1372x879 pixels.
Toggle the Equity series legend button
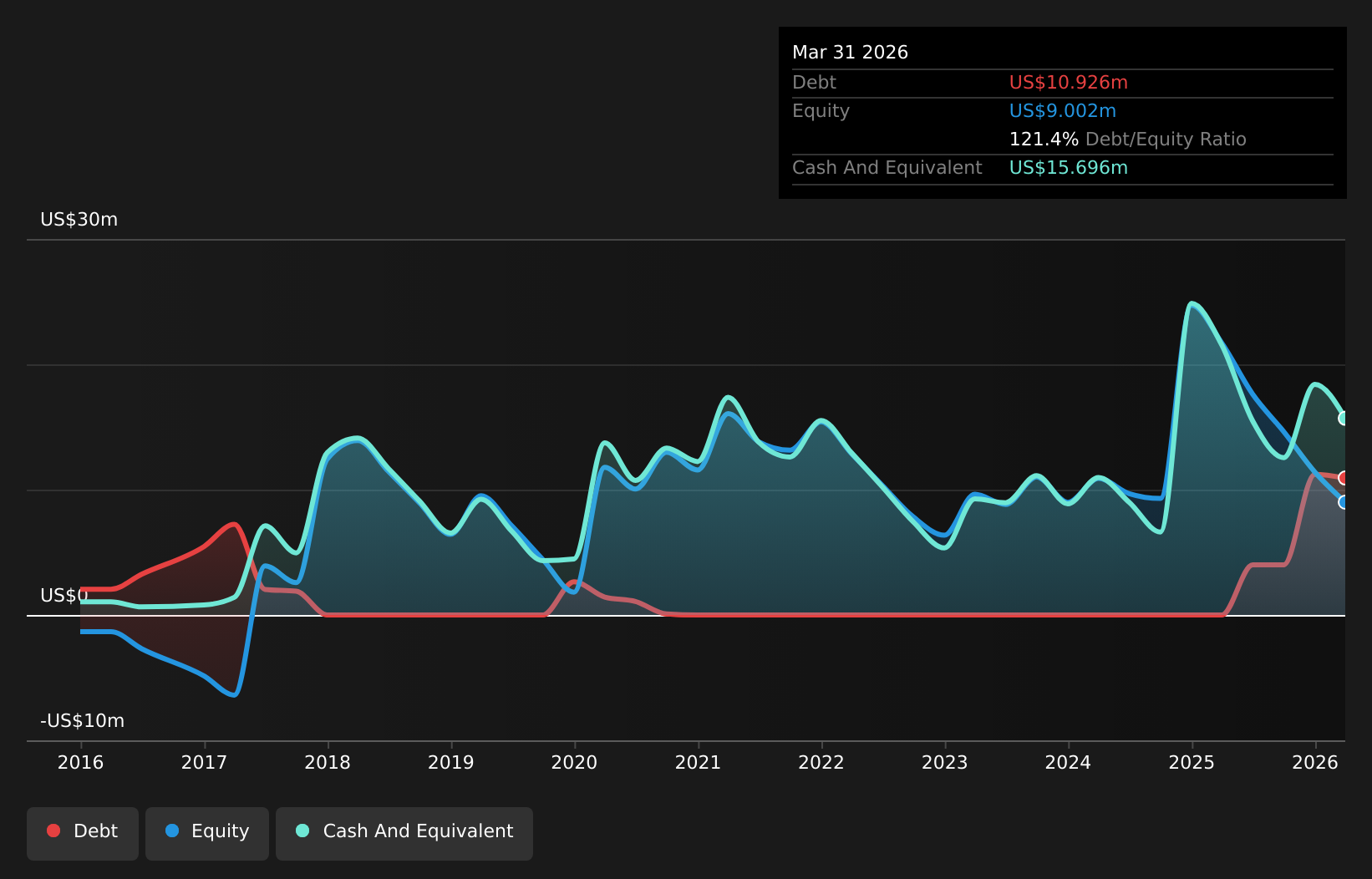207,833
